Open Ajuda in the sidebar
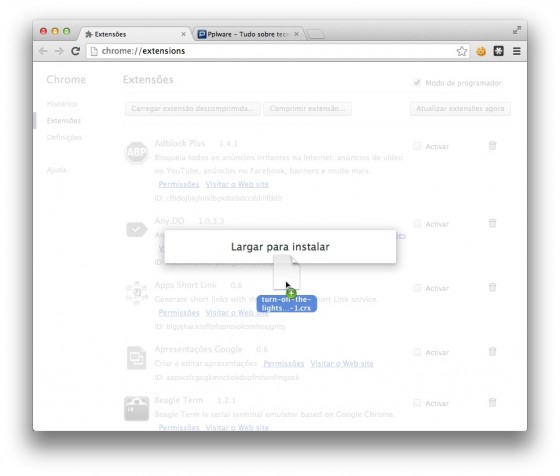The height and width of the screenshot is (476, 560). point(56,170)
